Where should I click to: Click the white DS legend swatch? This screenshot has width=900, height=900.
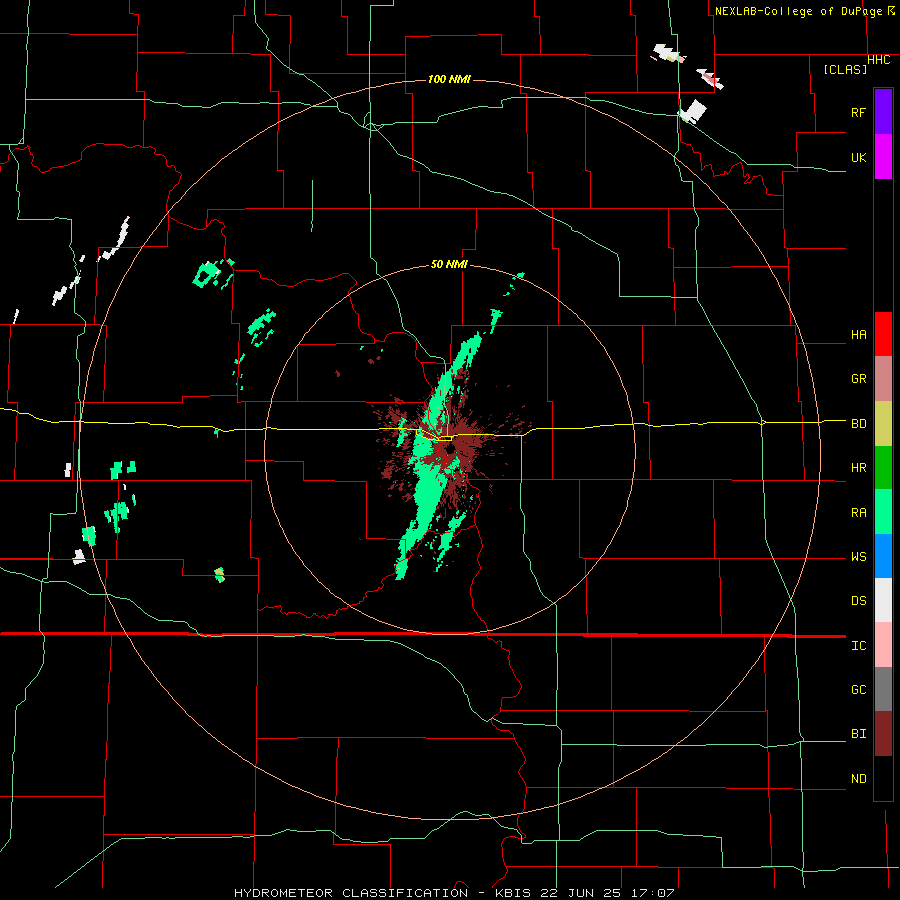pyautogui.click(x=883, y=600)
